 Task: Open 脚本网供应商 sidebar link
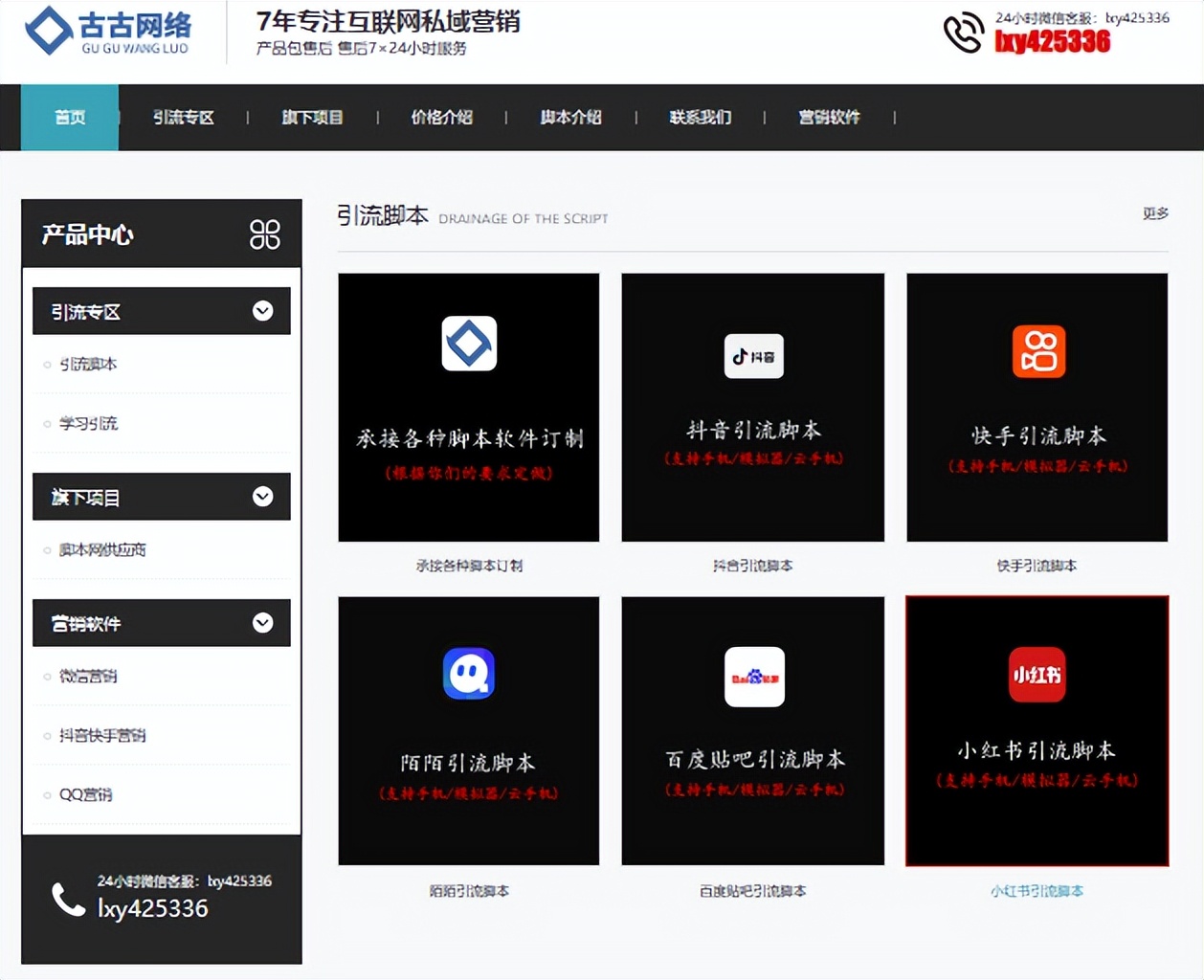[102, 549]
